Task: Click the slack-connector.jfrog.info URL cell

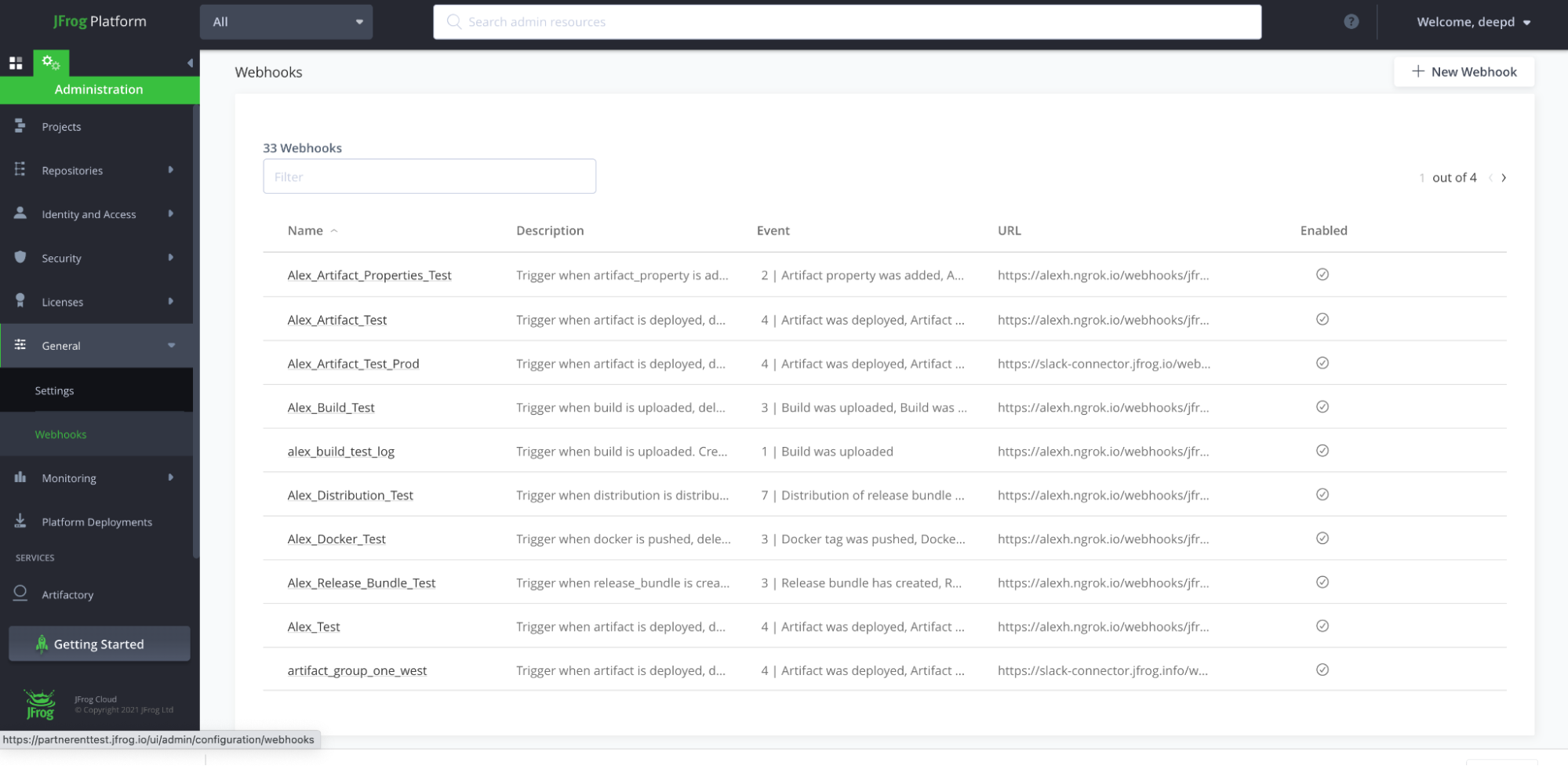Action: (1102, 670)
